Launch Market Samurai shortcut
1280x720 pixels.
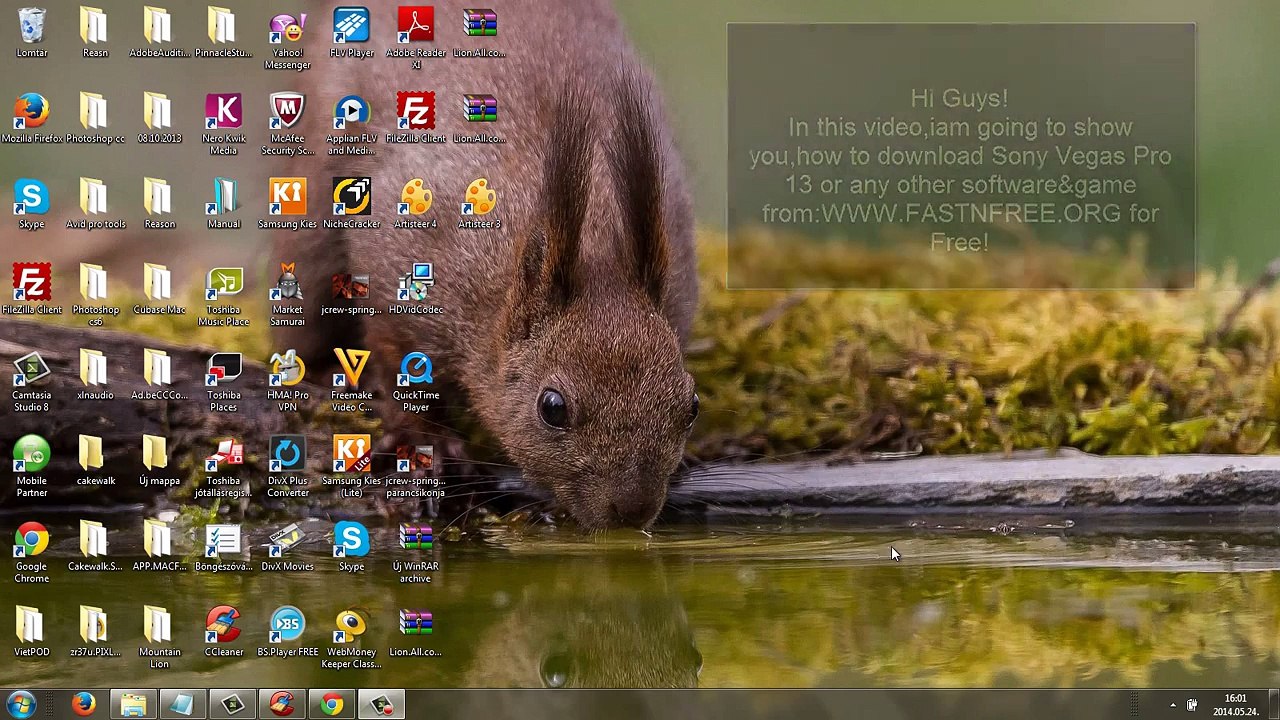tap(287, 295)
